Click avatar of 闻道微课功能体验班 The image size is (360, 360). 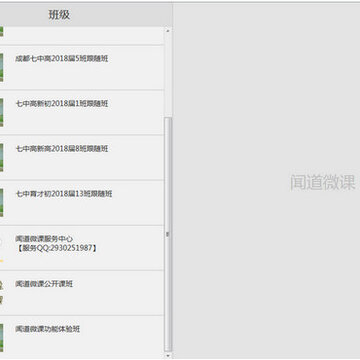tap(1, 338)
